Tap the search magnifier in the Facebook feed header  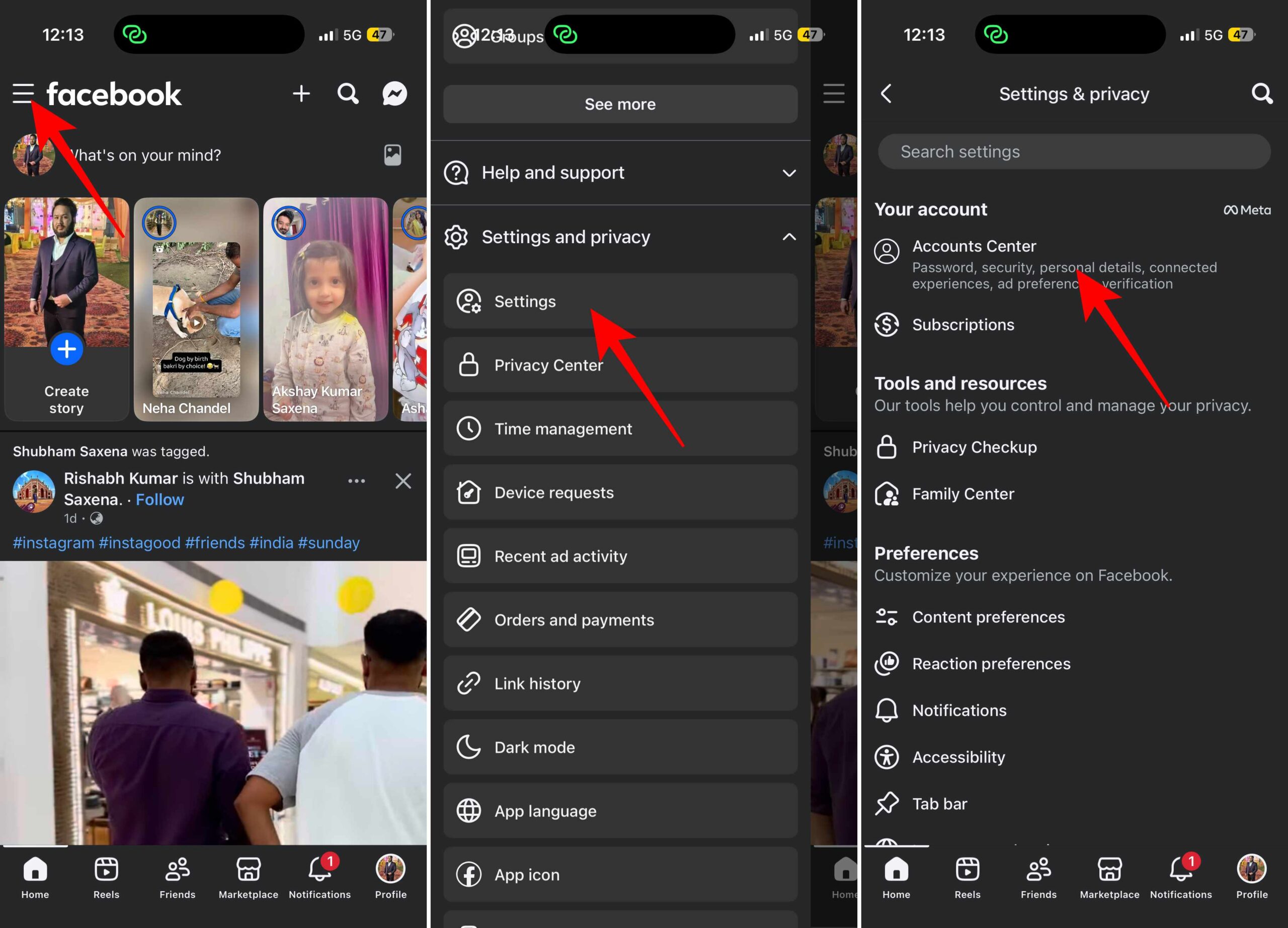tap(348, 94)
